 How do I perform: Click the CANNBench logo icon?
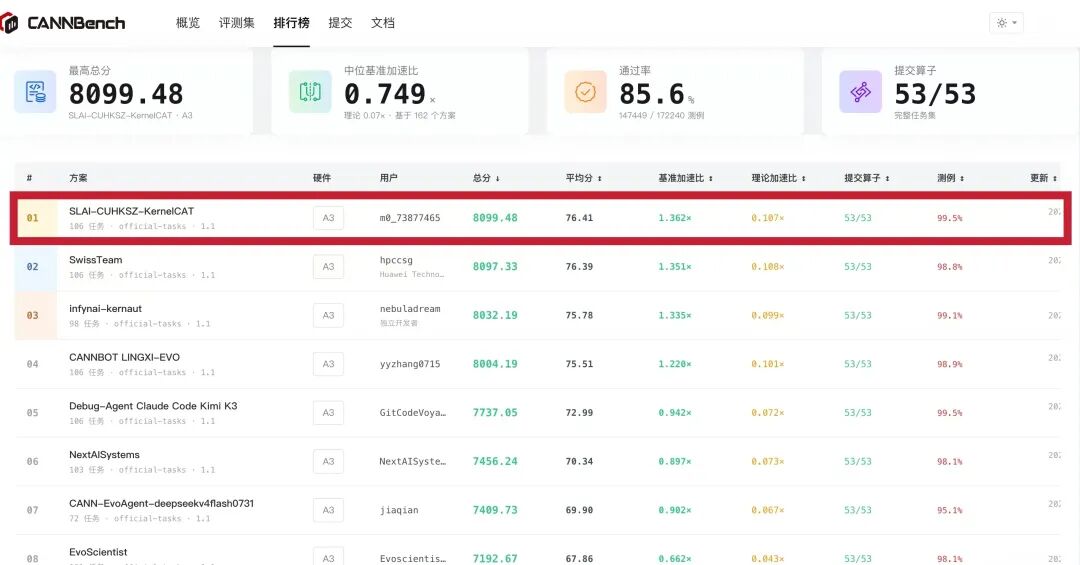(9, 23)
